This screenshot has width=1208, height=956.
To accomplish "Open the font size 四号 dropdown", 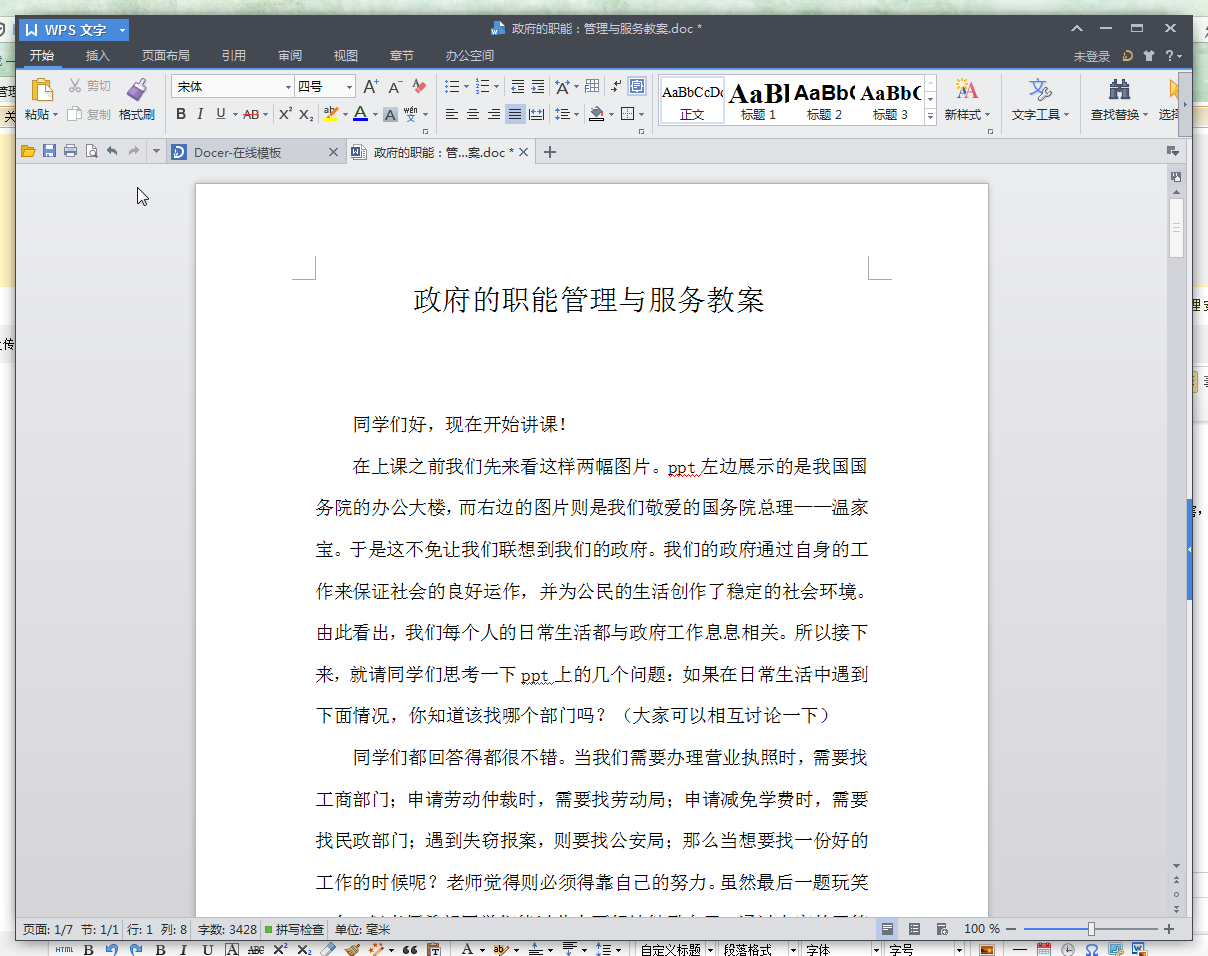I will 350,87.
